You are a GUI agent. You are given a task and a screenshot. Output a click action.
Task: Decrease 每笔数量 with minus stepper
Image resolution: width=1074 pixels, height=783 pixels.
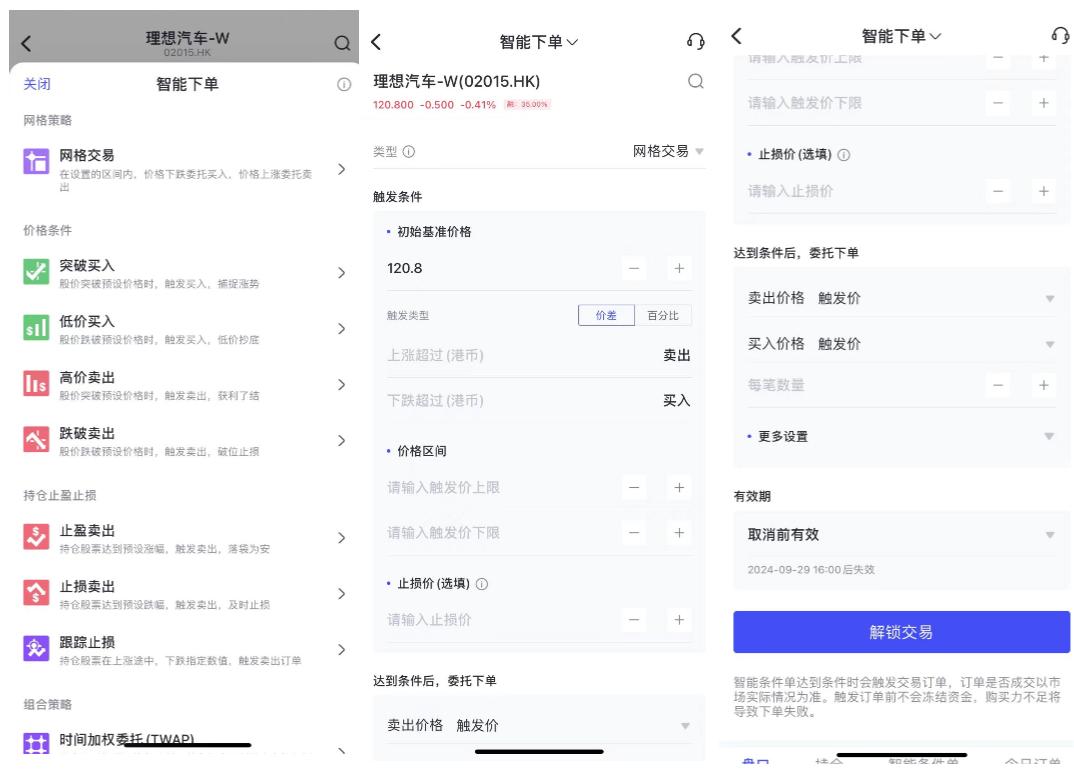[998, 385]
